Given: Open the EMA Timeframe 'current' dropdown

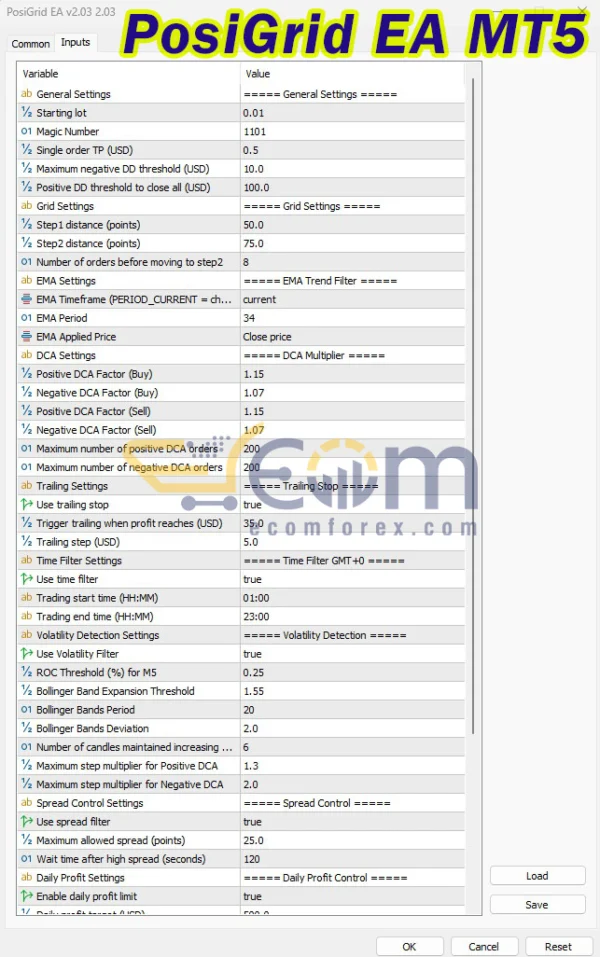Looking at the screenshot, I should click(352, 300).
